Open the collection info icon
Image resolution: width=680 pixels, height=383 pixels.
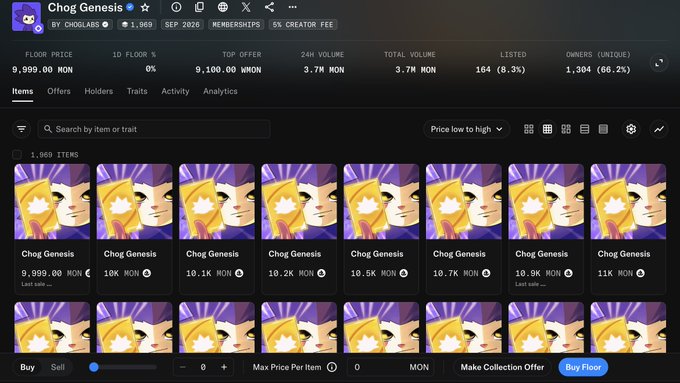pyautogui.click(x=176, y=7)
